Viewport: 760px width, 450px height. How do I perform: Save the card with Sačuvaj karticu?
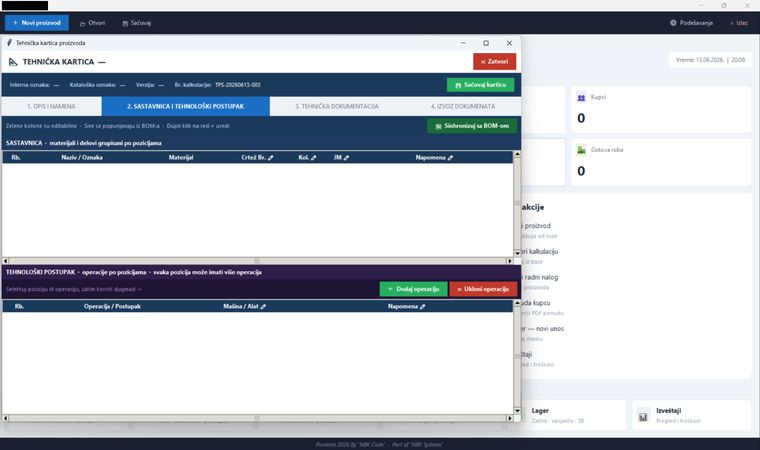coord(480,85)
